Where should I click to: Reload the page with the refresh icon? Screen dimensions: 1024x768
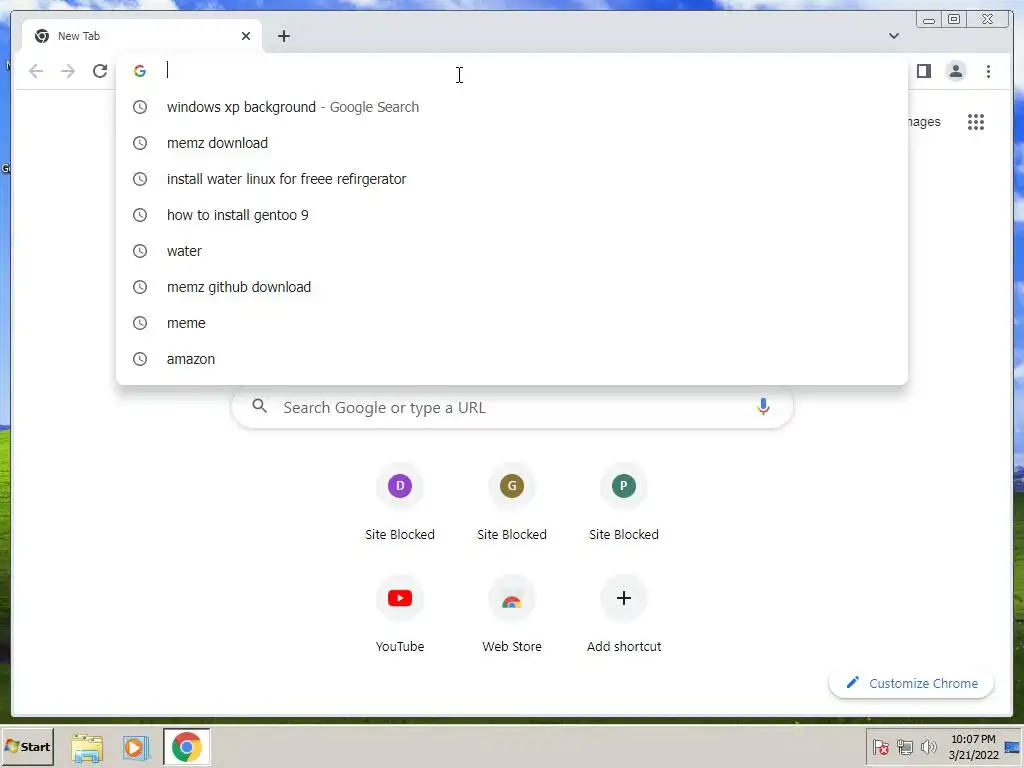pos(100,71)
